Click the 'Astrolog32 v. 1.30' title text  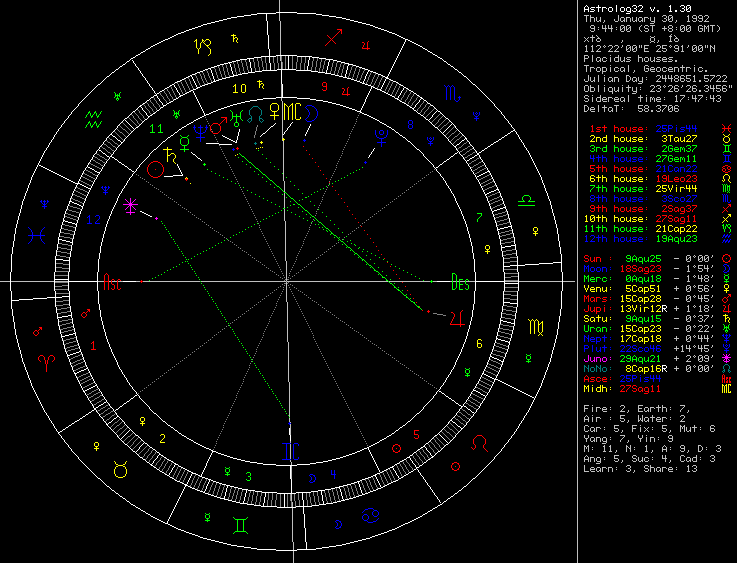coord(637,8)
